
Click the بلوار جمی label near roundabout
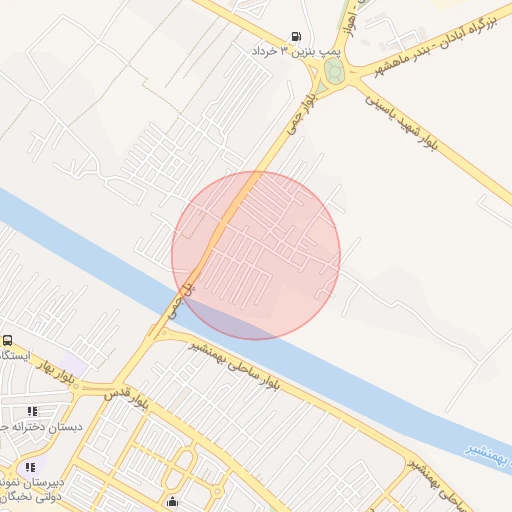point(302,114)
